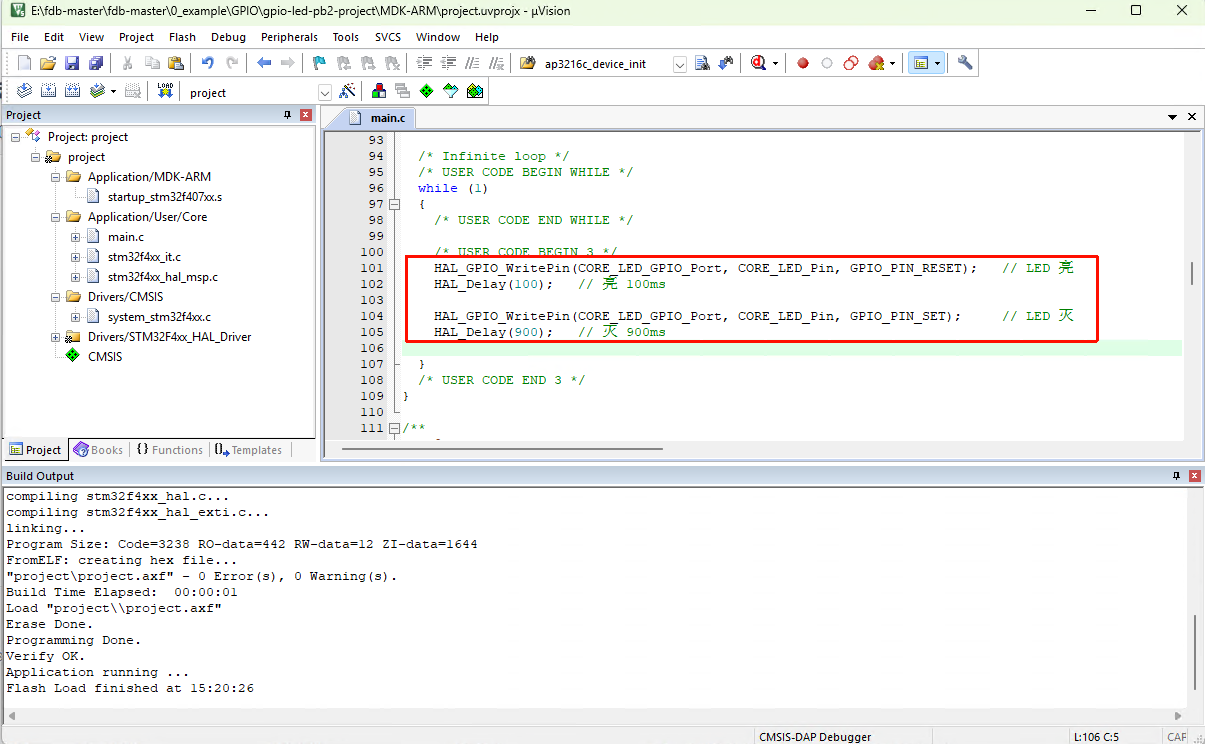Toggle the Project panel pin icon
The image size is (1205, 744).
click(288, 115)
